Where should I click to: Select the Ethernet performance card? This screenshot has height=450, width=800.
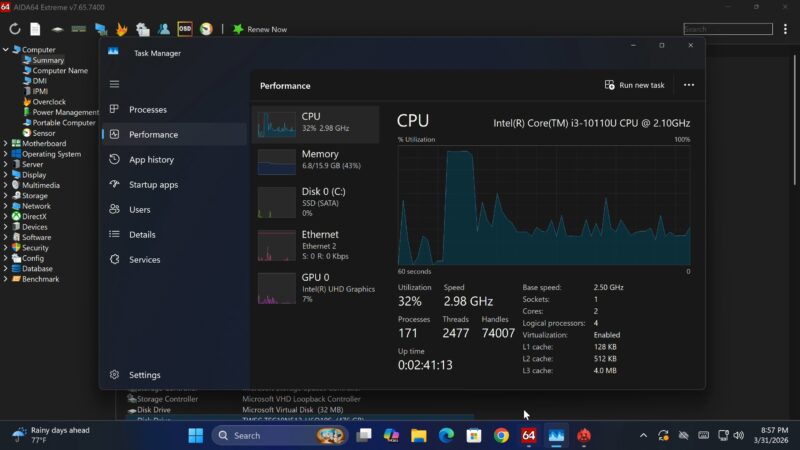(316, 245)
